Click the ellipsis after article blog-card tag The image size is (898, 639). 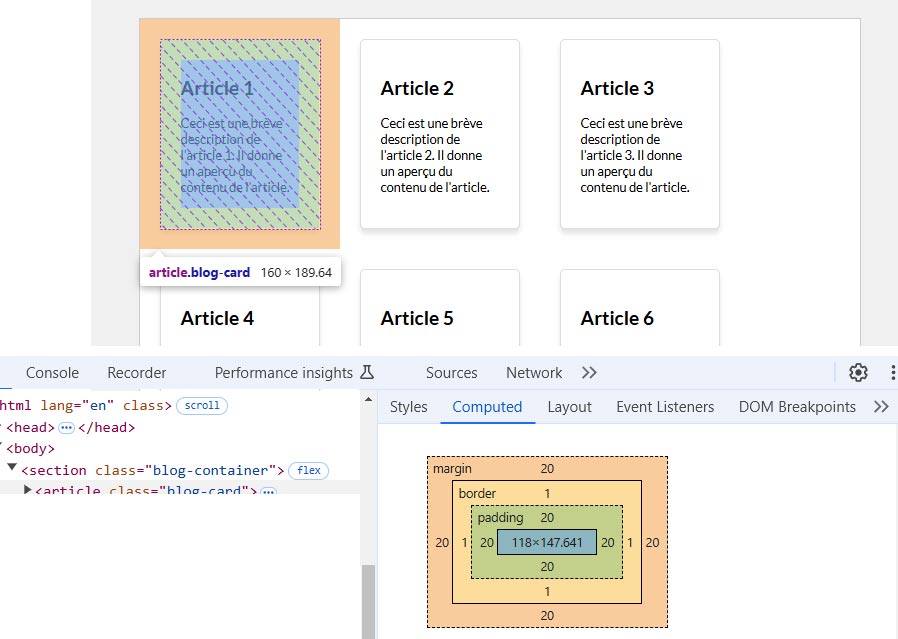pyautogui.click(x=268, y=492)
